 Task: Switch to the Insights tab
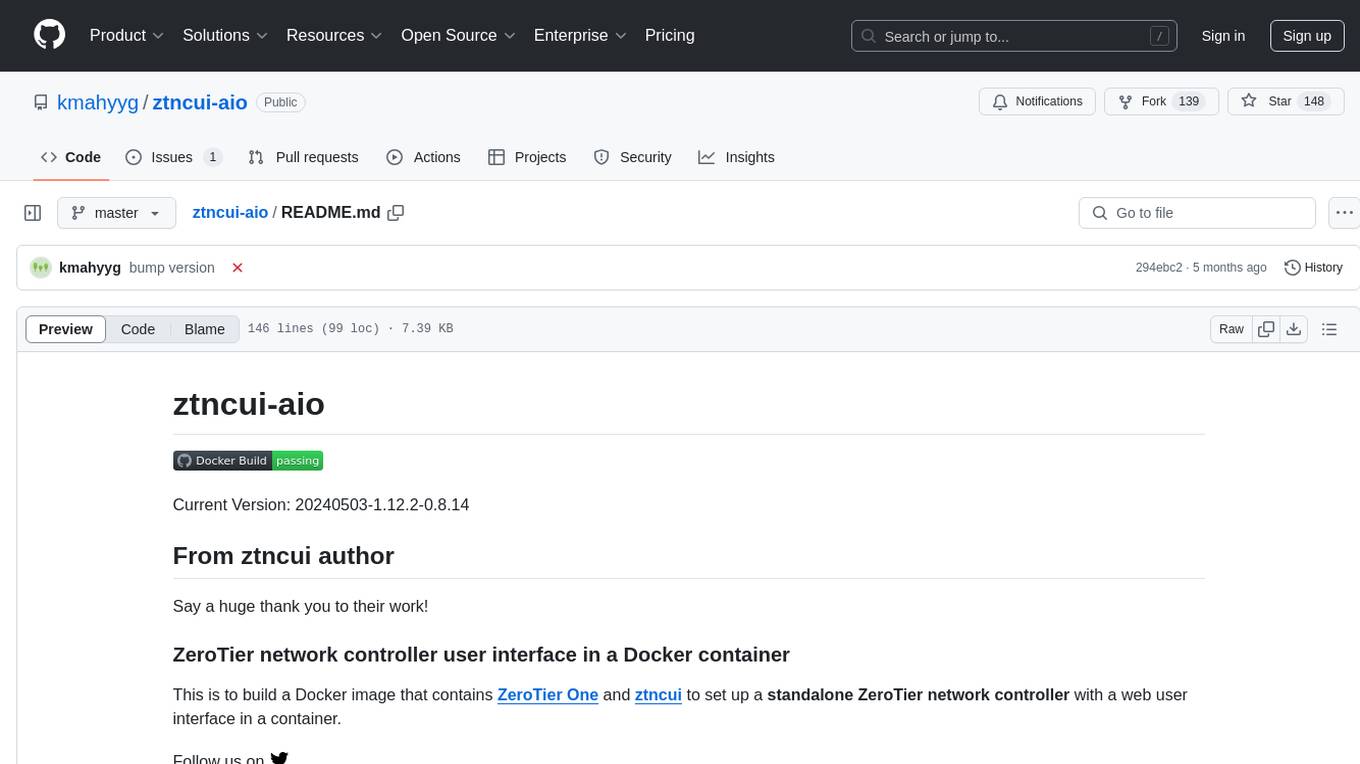(x=736, y=157)
